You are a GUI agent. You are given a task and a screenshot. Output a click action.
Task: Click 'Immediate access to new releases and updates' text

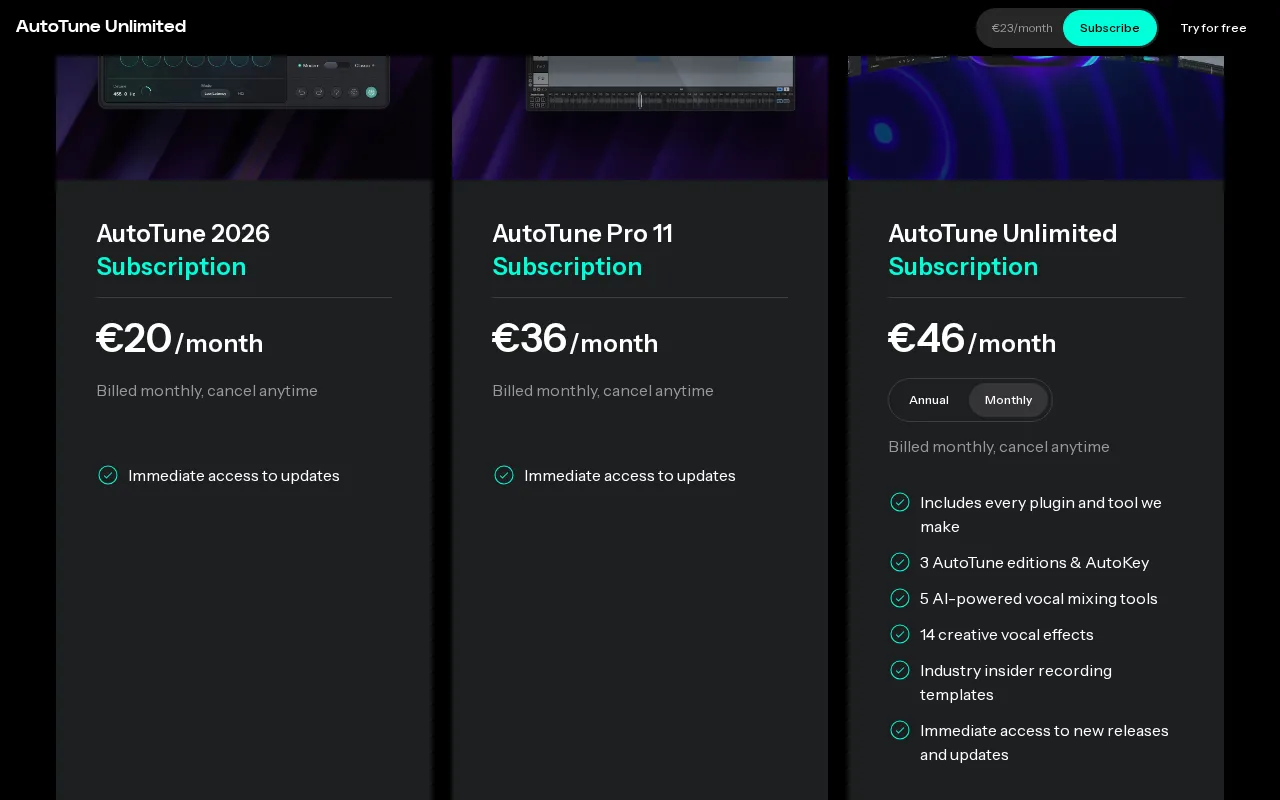(1044, 743)
